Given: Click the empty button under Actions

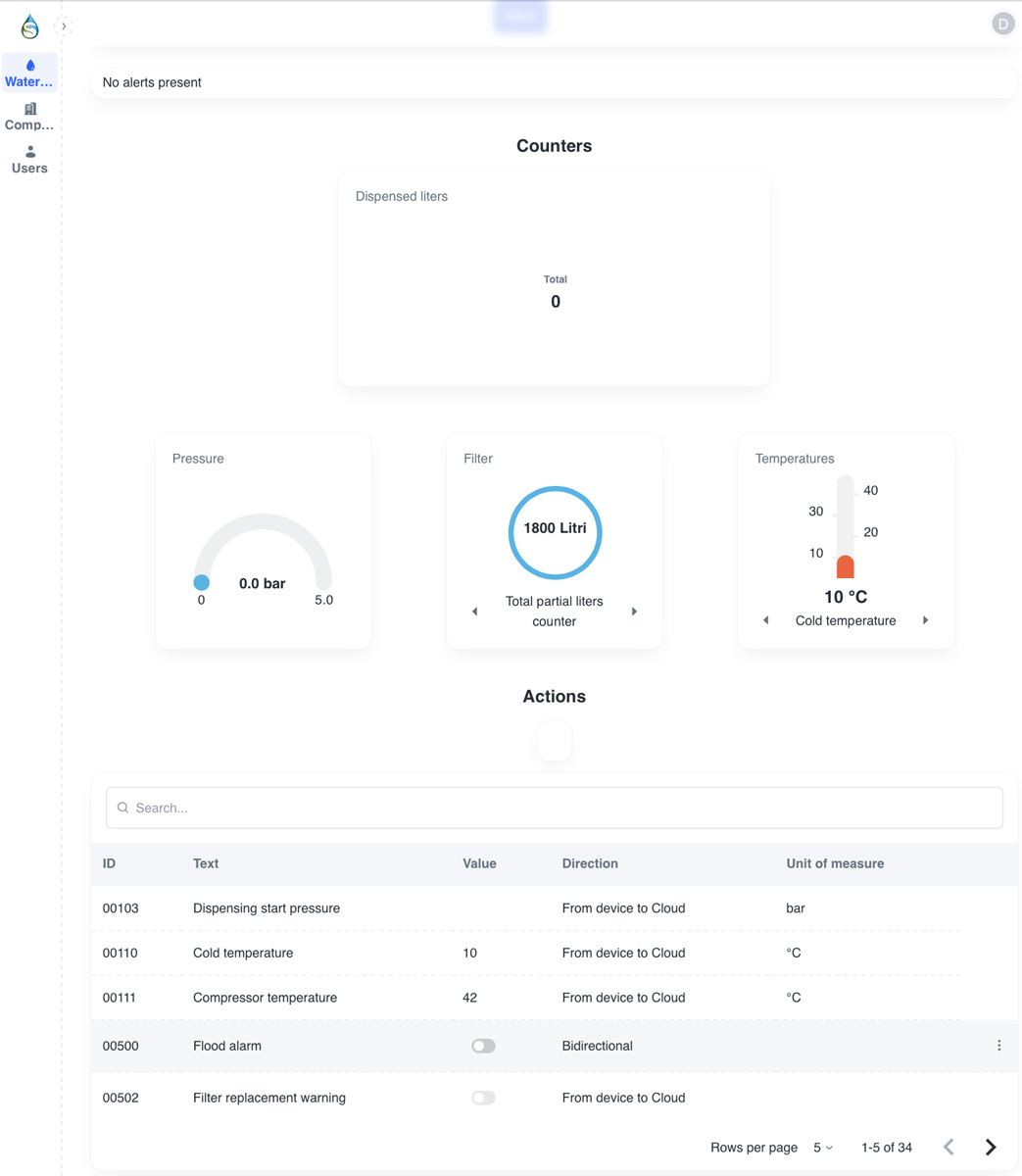Looking at the screenshot, I should [555, 742].
